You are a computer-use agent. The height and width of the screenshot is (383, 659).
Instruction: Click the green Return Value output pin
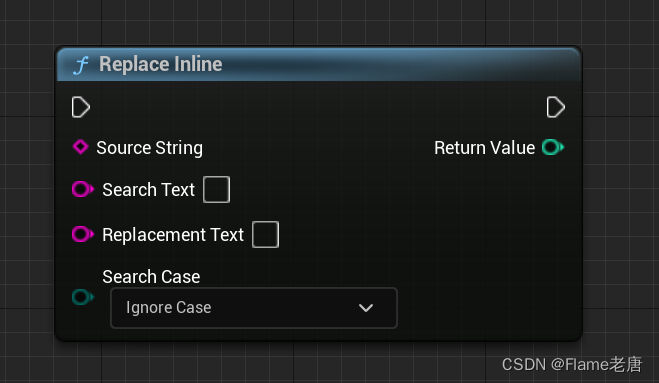(x=553, y=147)
